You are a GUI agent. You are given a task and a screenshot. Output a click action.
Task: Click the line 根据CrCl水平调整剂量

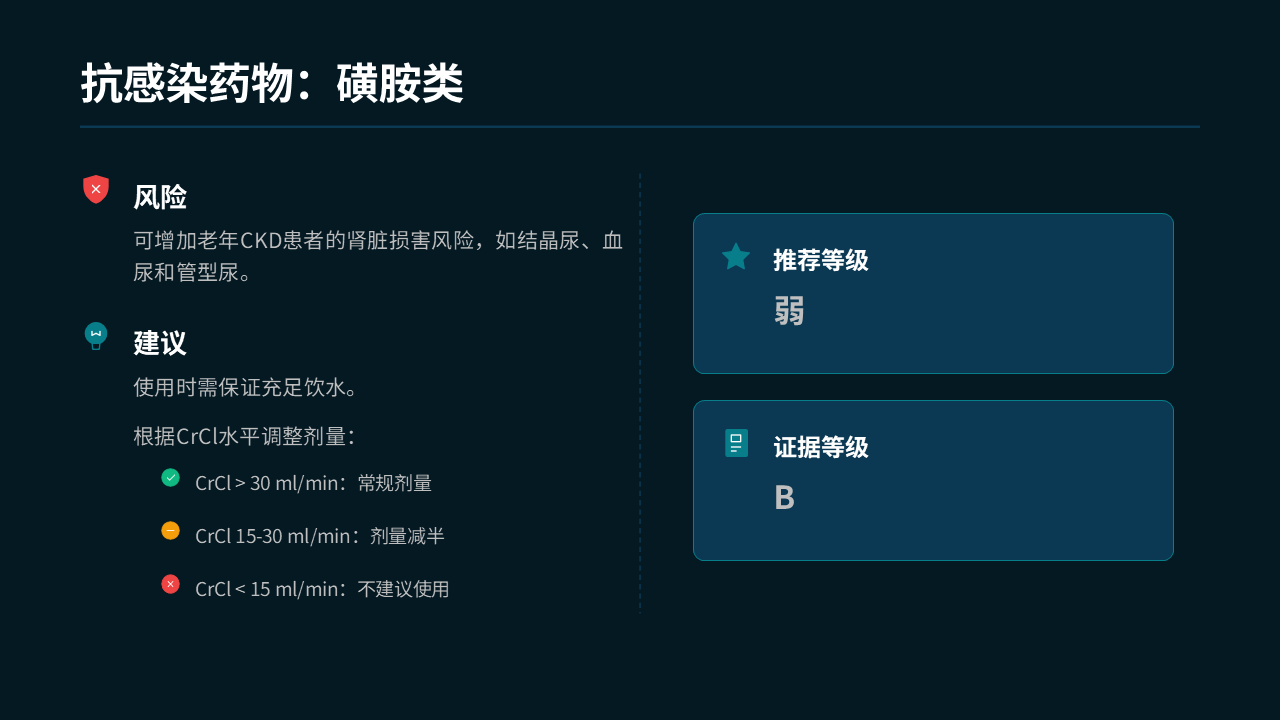(244, 436)
